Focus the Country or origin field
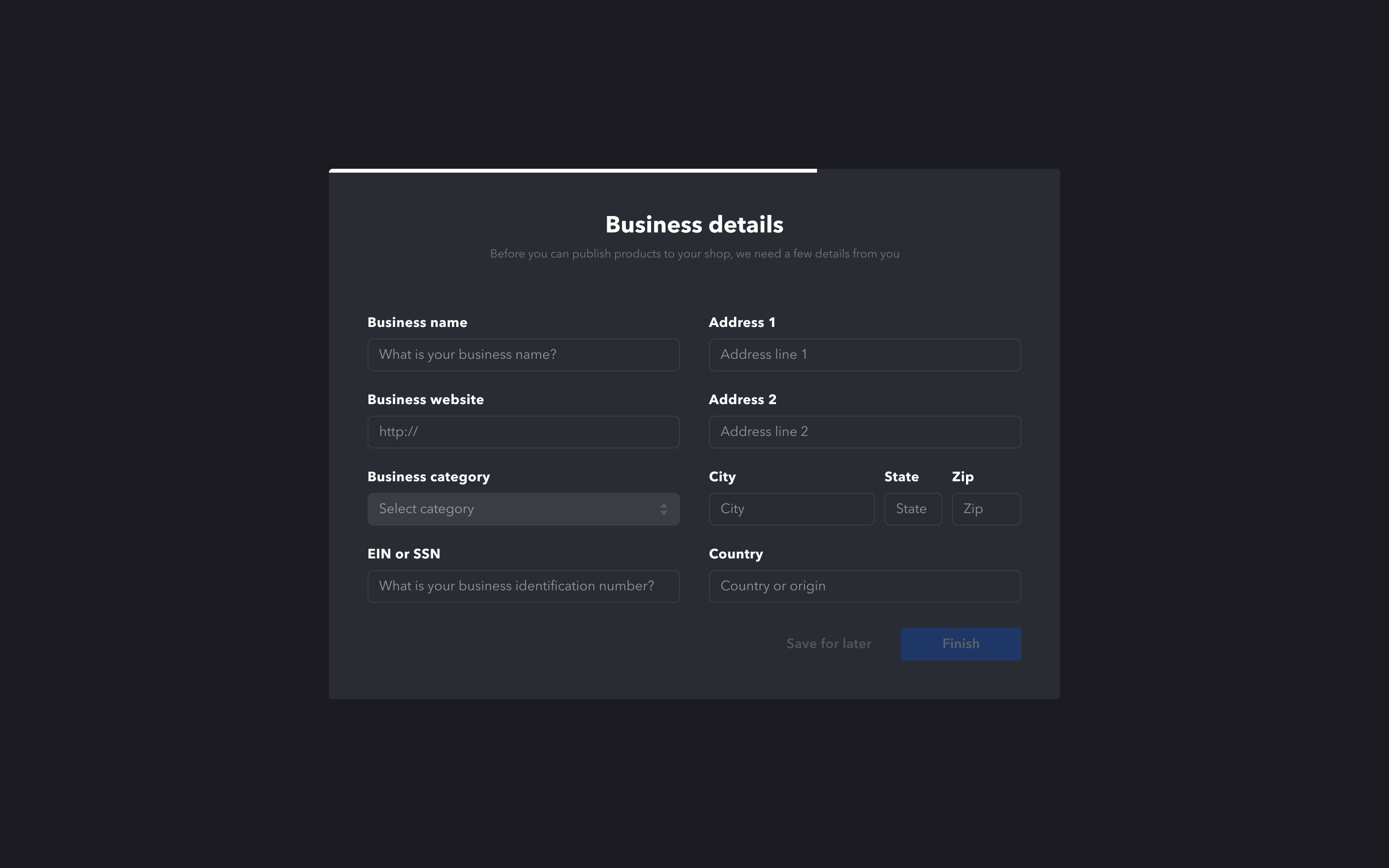 pyautogui.click(x=864, y=586)
